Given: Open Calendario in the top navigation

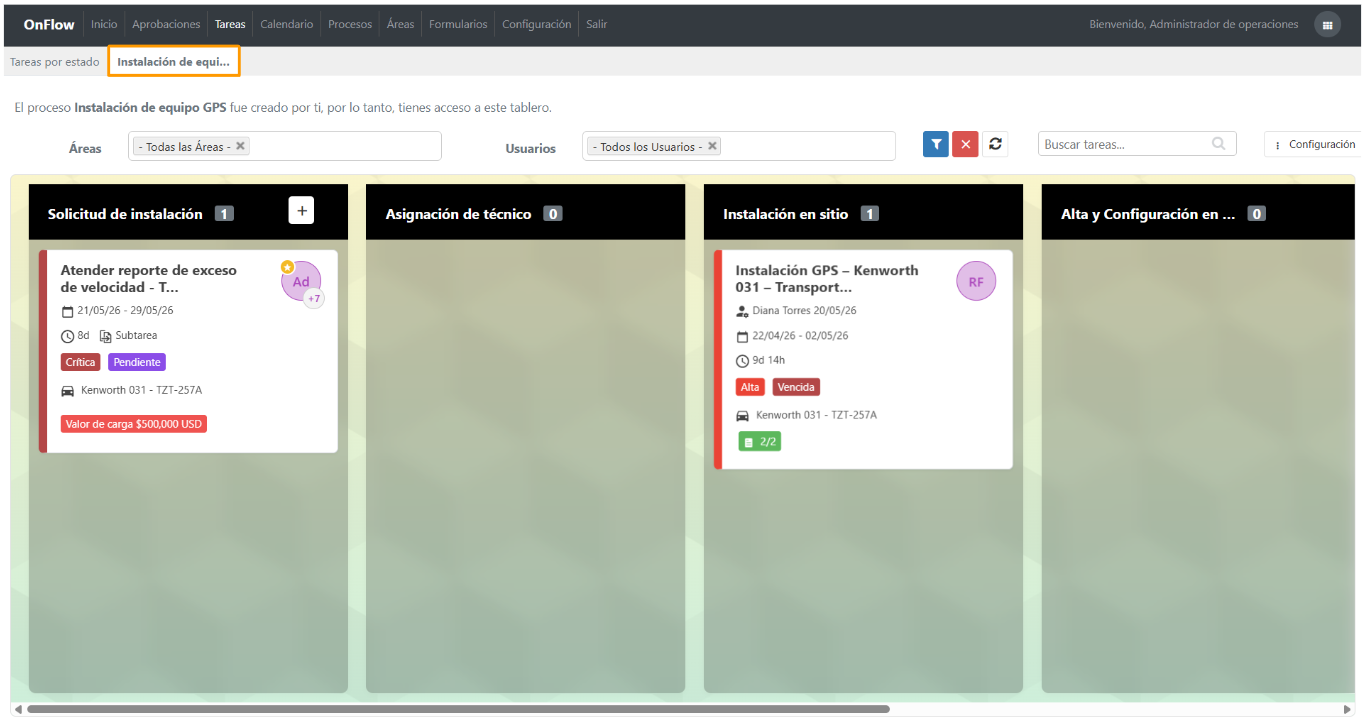Looking at the screenshot, I should pyautogui.click(x=287, y=24).
